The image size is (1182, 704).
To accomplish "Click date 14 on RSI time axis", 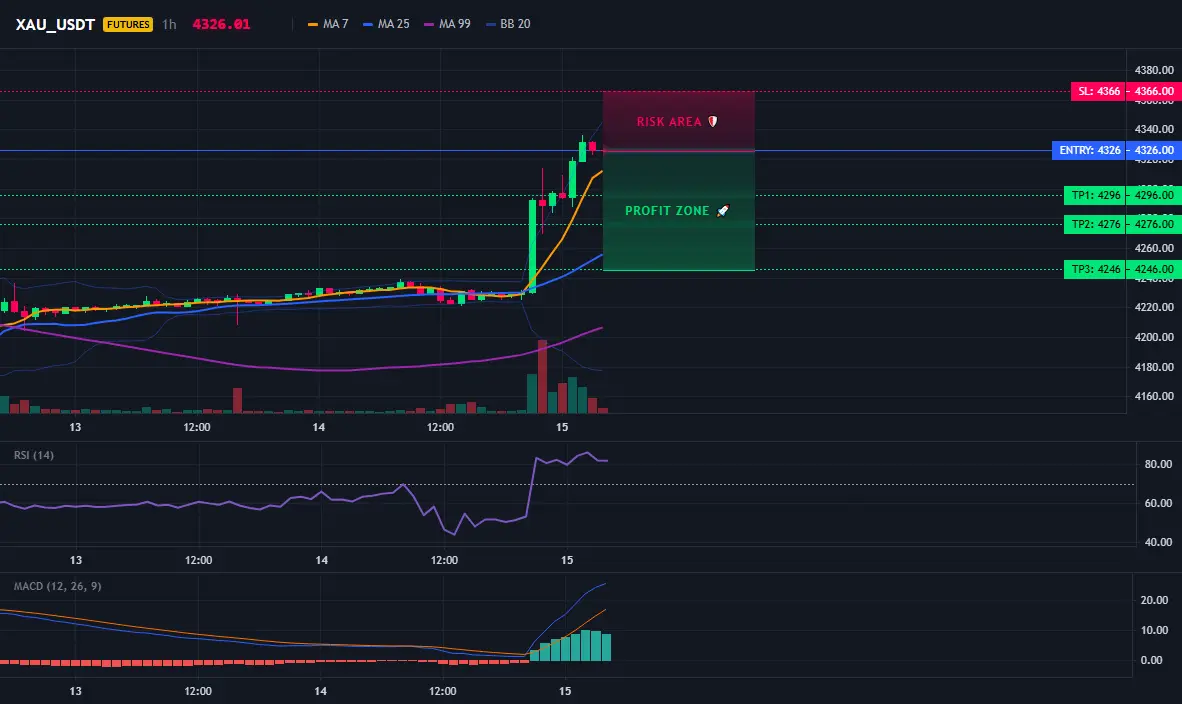I will pos(322,560).
